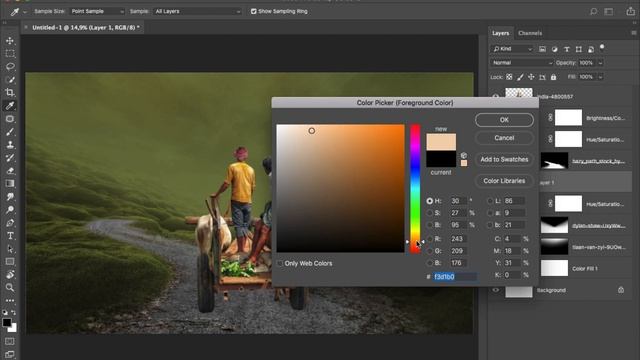Select the Horizontal Type tool
Viewport: 640px width, 360px height.
[10, 236]
